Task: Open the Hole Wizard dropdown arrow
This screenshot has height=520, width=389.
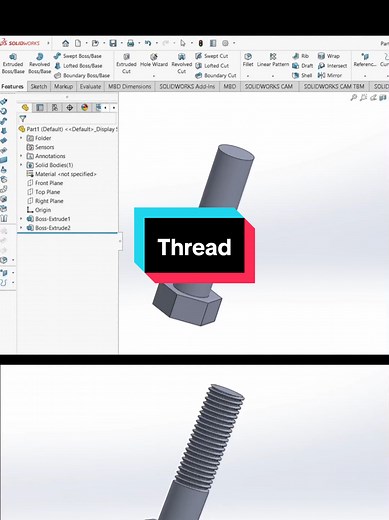Action: 154,76
